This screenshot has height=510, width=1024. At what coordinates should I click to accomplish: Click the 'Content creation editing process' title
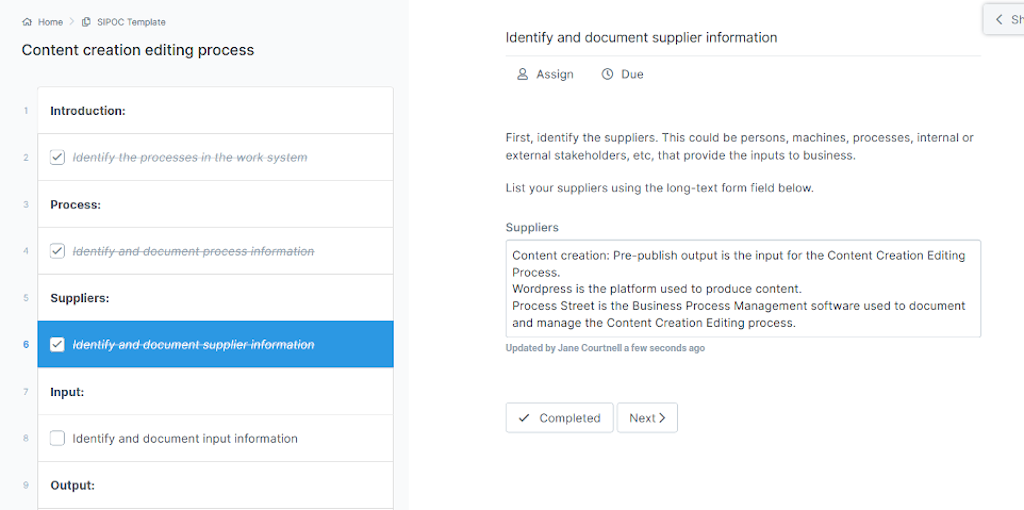[138, 50]
